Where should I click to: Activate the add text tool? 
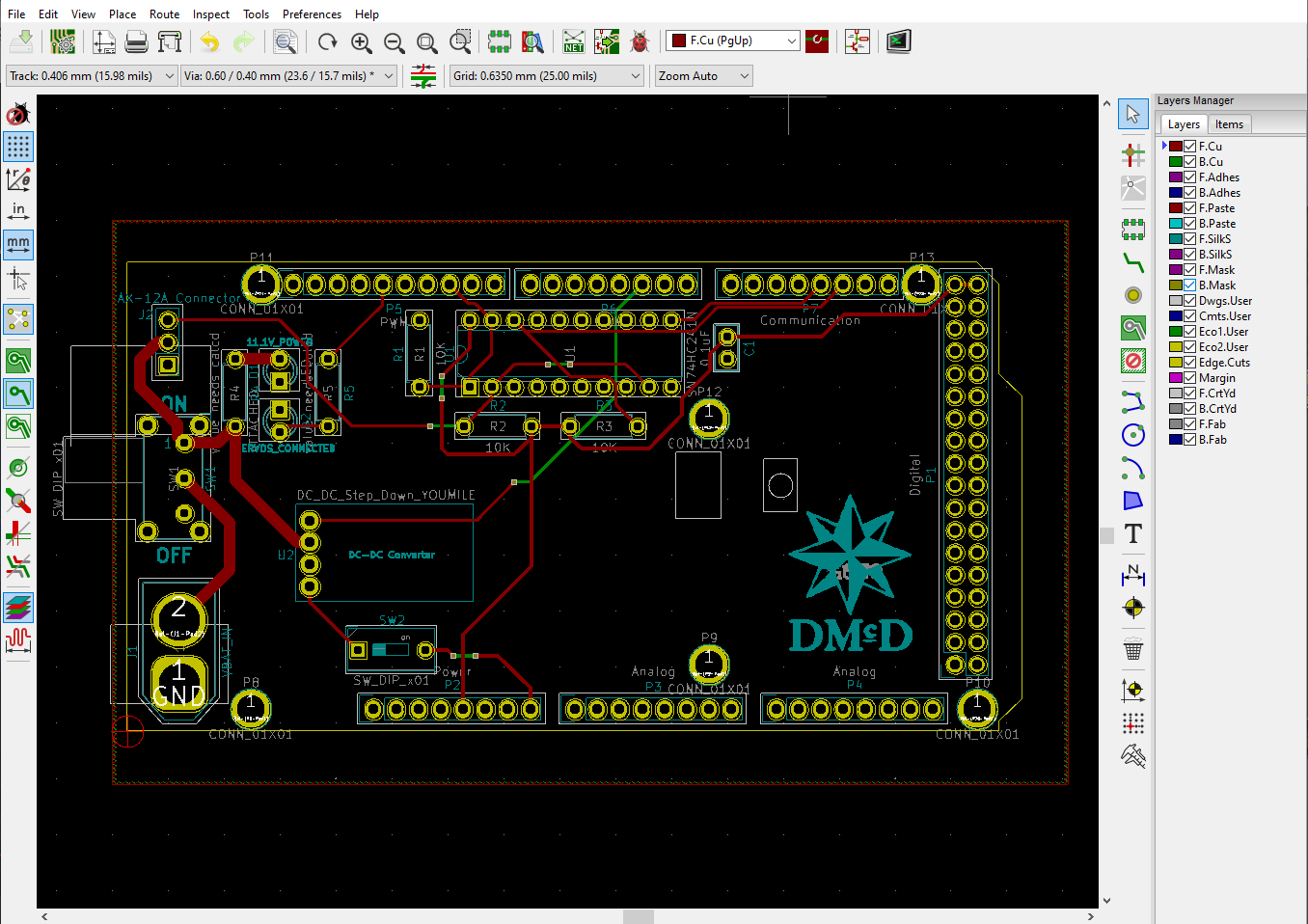point(1133,533)
